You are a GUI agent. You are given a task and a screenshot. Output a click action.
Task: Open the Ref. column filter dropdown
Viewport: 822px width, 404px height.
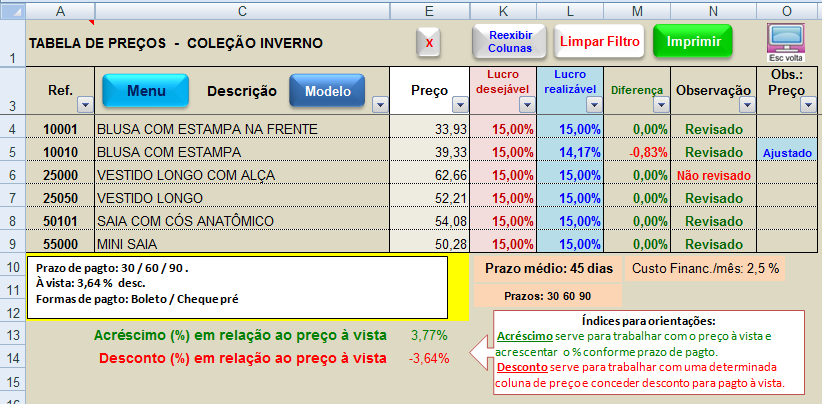coord(84,104)
